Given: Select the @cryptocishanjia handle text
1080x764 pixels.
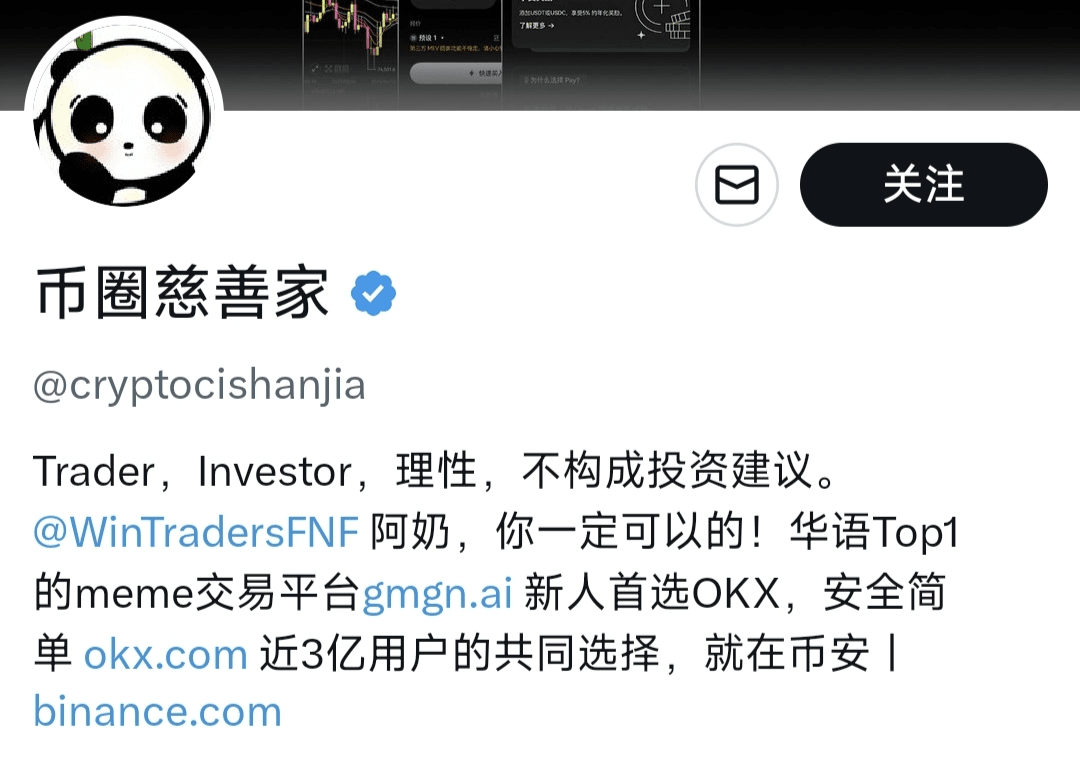Looking at the screenshot, I should 199,385.
